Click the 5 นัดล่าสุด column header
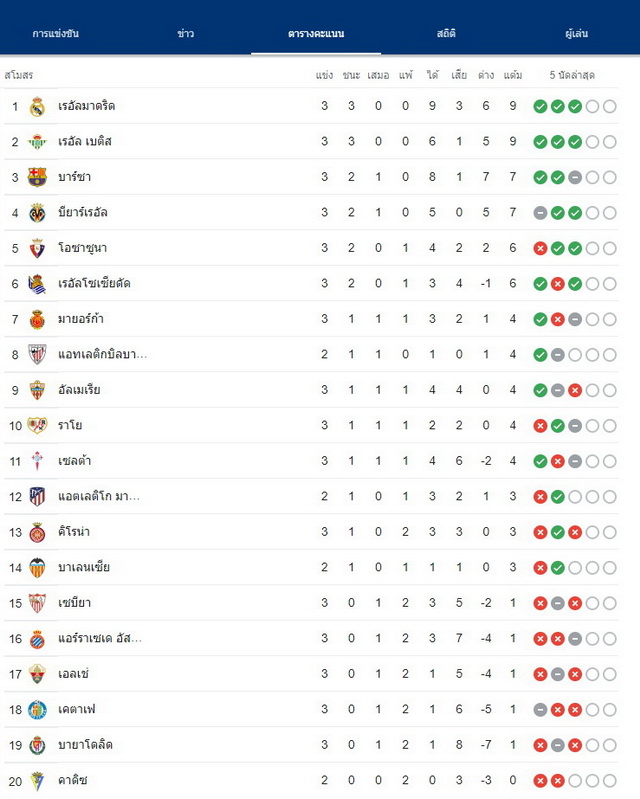Screen dimensions: 640x799 (x=572, y=75)
